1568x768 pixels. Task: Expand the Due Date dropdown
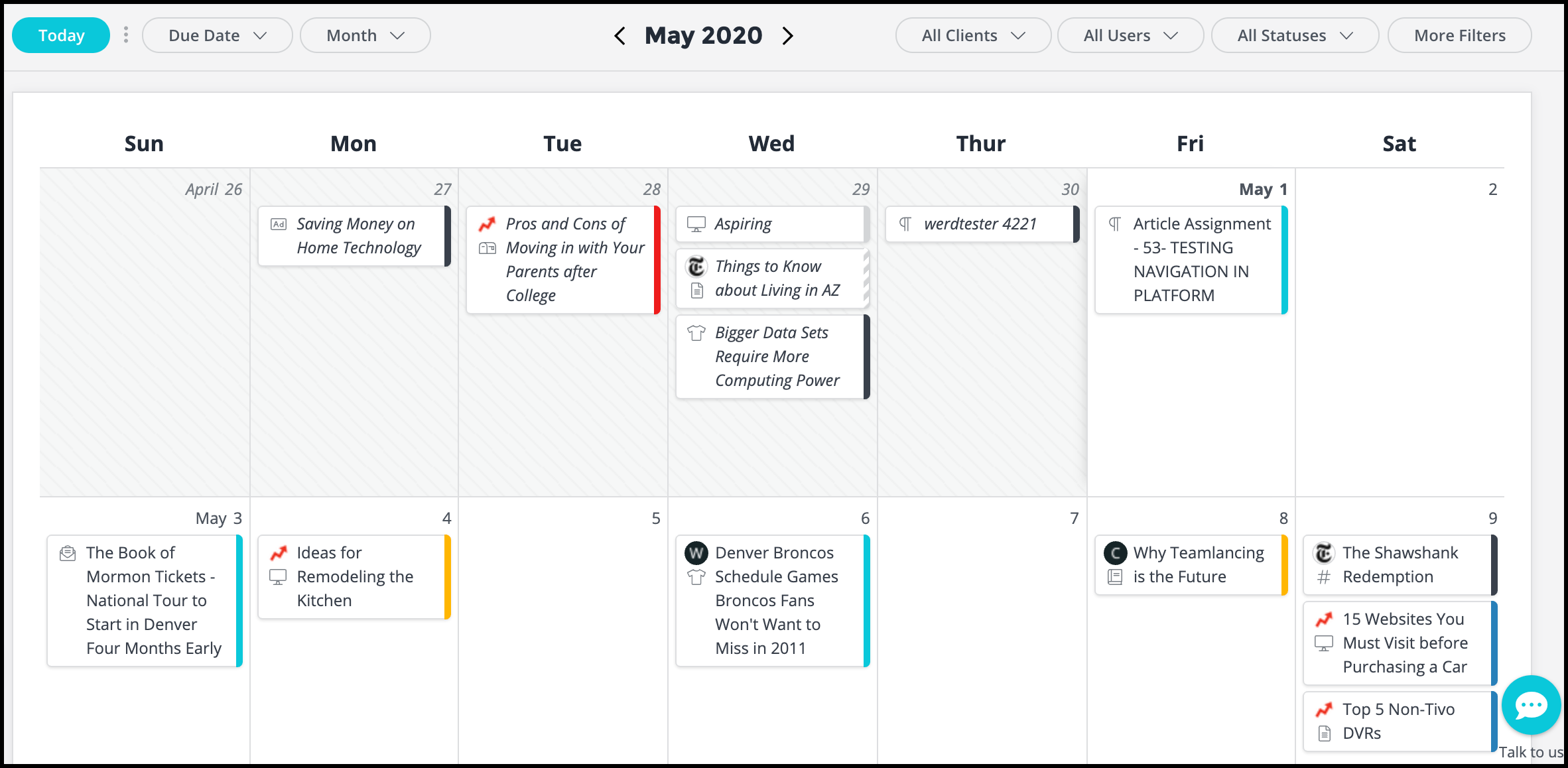(x=218, y=35)
